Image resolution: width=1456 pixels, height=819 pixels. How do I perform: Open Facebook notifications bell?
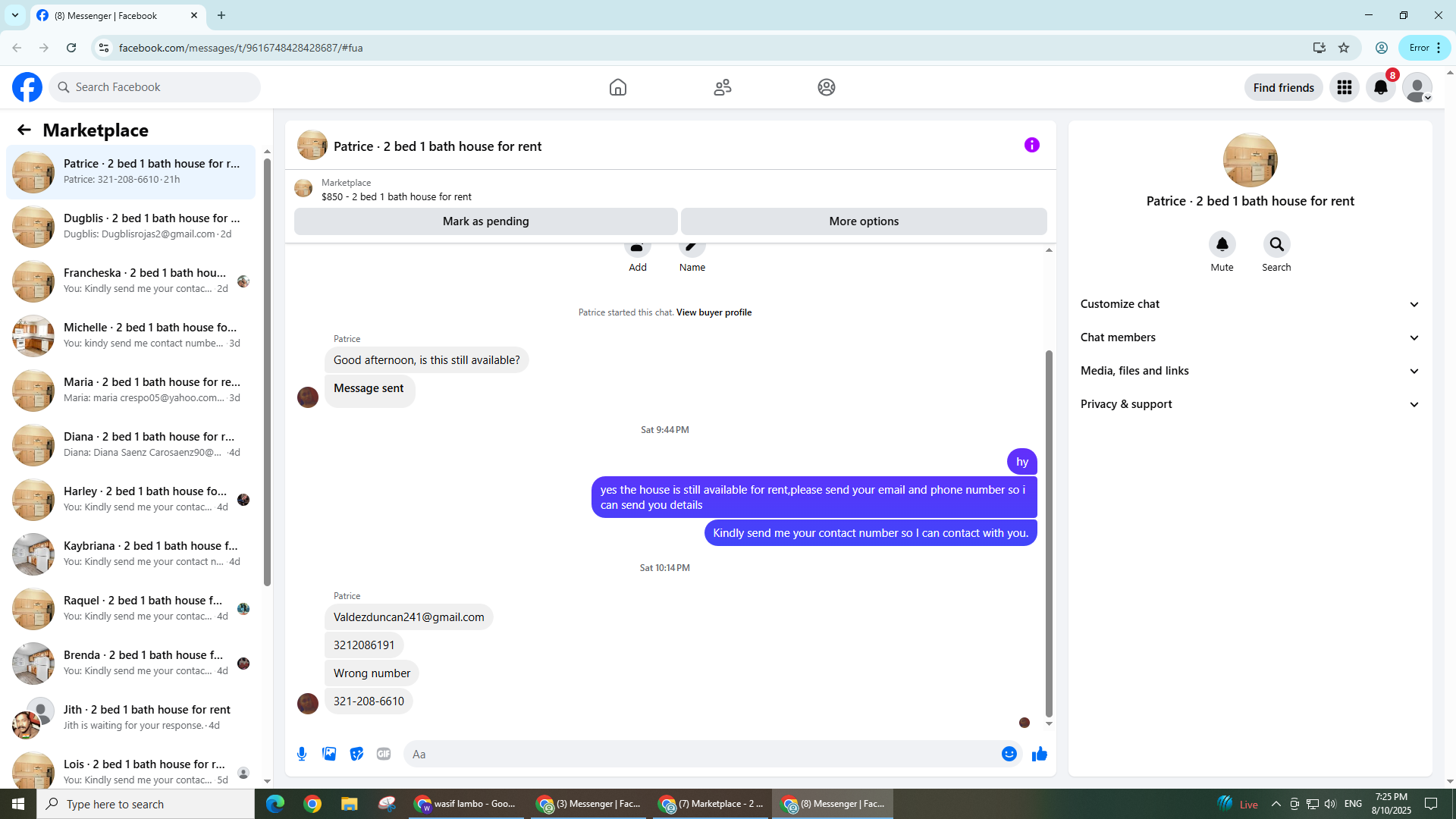(x=1381, y=87)
